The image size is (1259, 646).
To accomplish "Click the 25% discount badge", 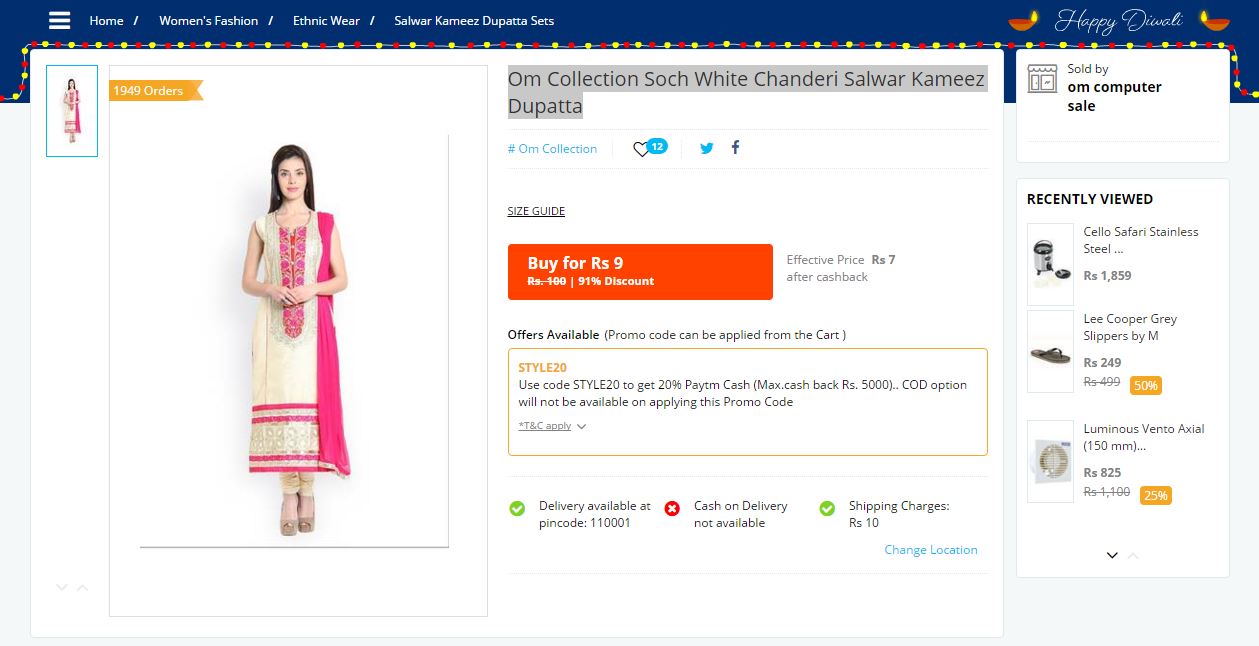I will (1156, 495).
